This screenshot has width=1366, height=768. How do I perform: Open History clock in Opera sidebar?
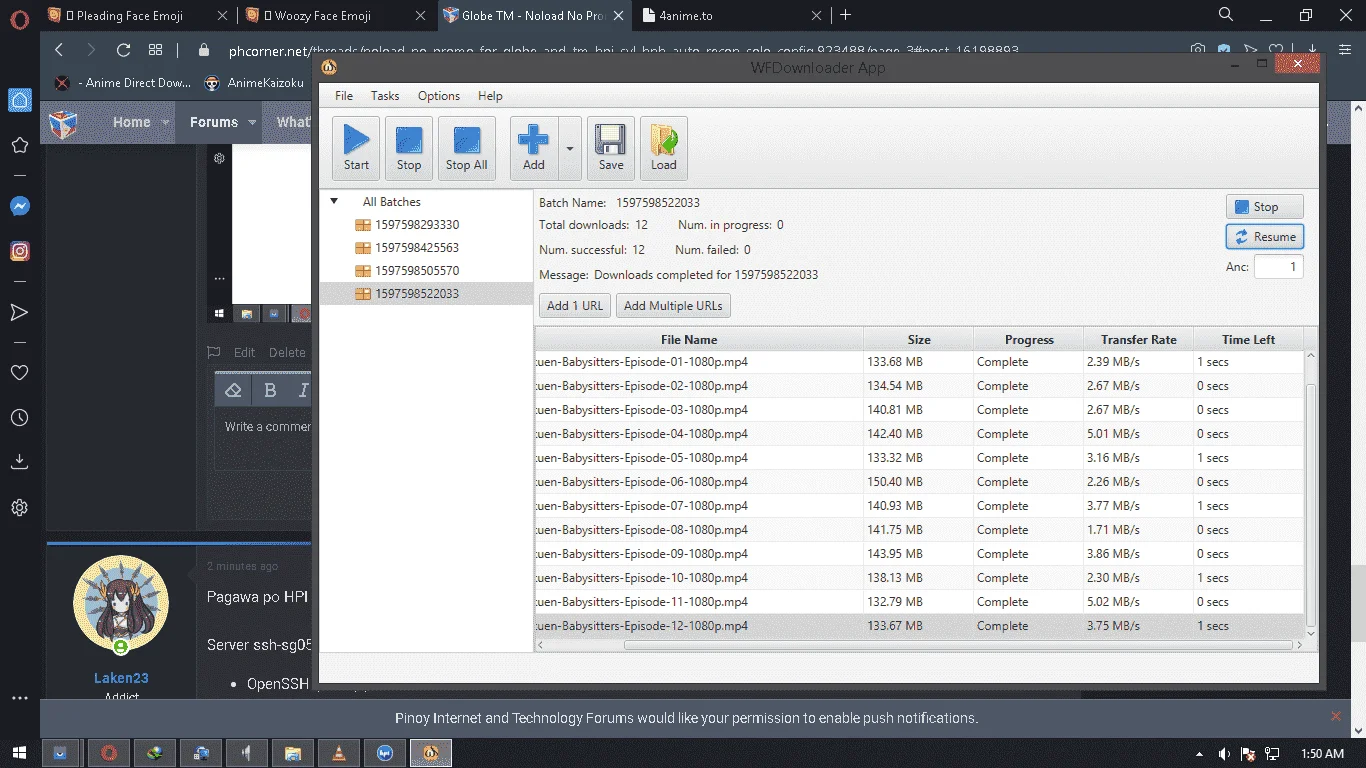(19, 418)
